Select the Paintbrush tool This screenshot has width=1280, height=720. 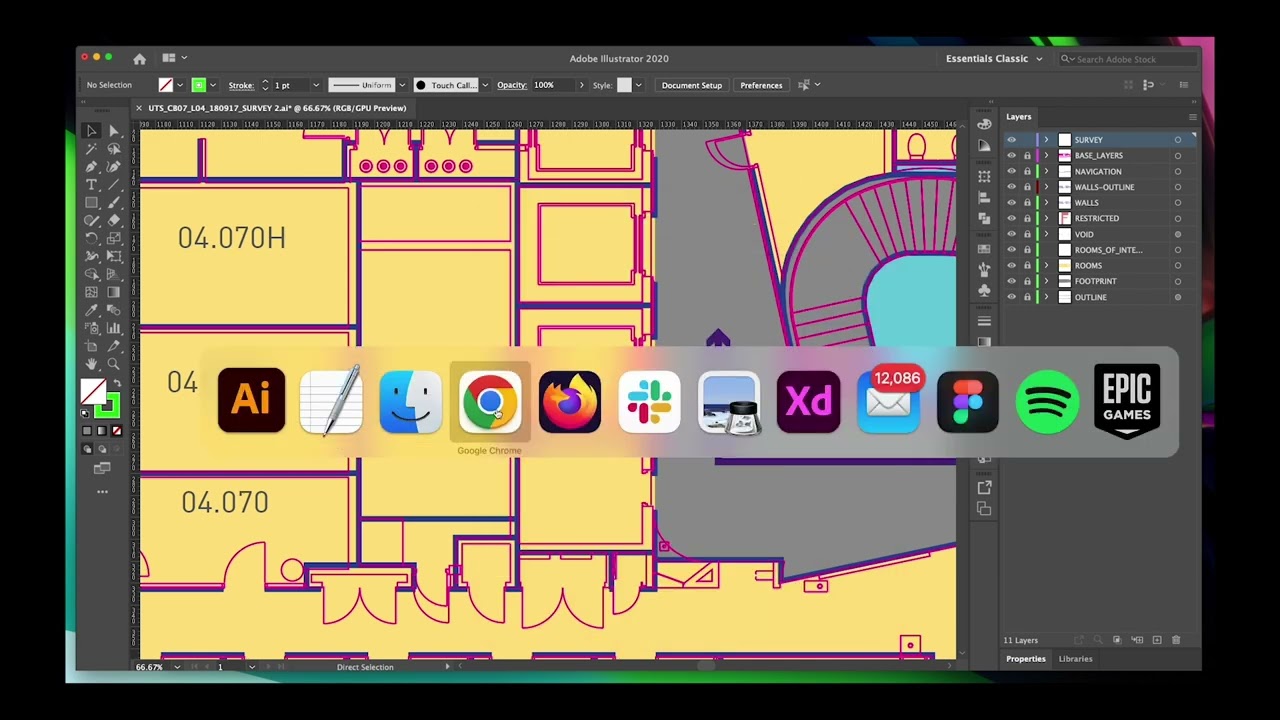pos(114,202)
